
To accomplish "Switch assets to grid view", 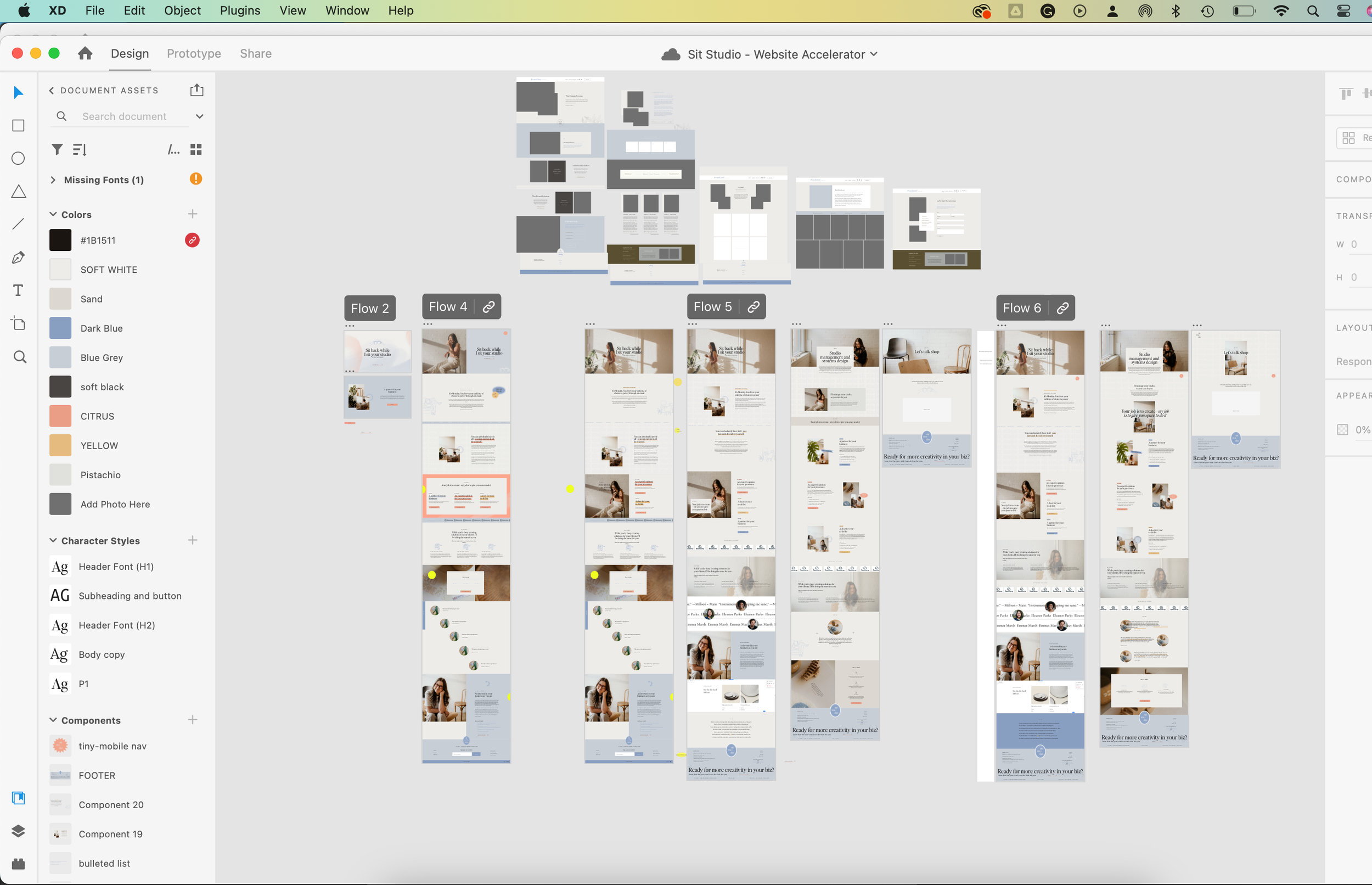I will click(x=196, y=149).
